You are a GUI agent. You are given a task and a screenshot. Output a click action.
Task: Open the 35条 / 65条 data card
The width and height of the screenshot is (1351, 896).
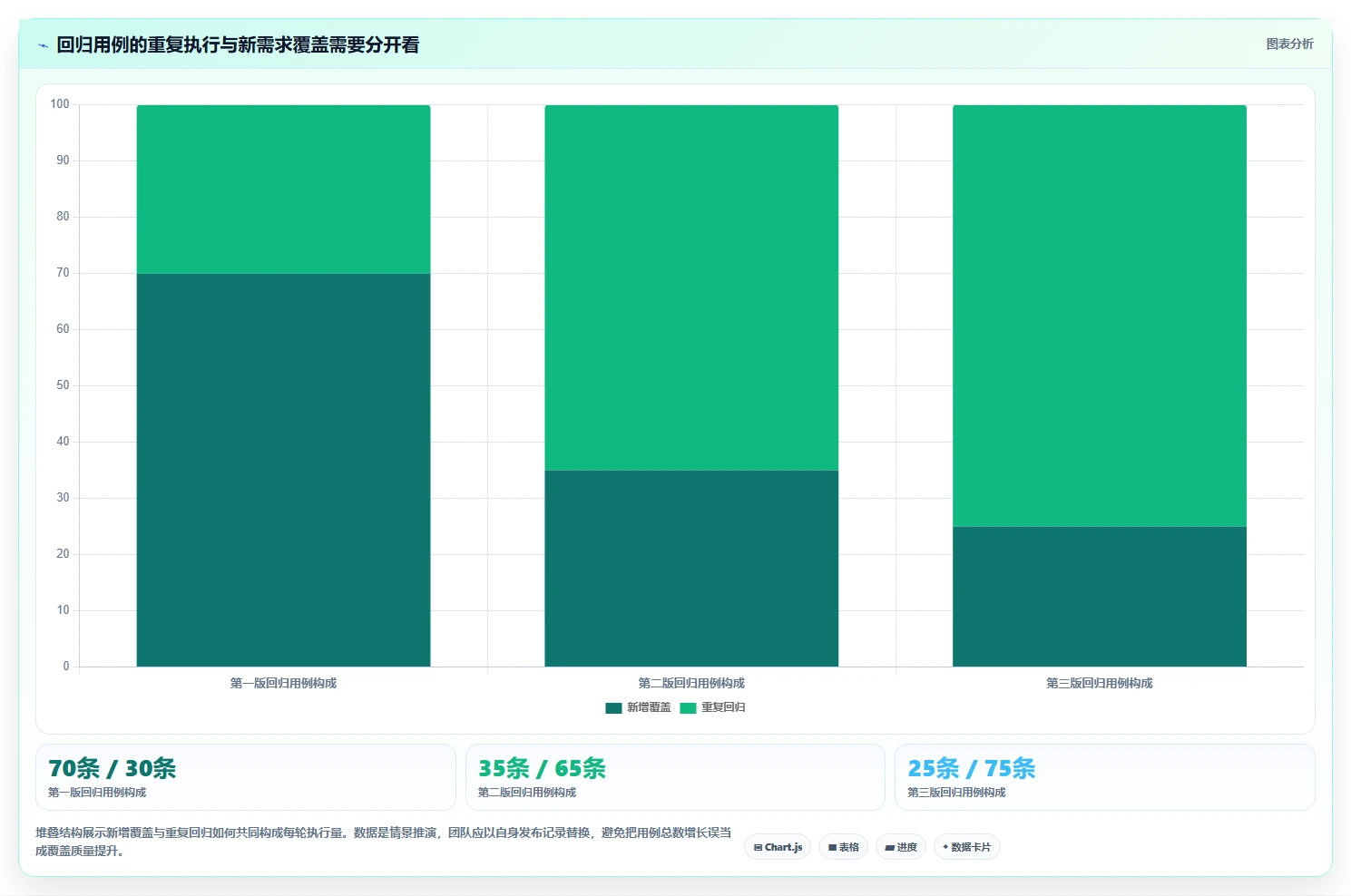(675, 777)
